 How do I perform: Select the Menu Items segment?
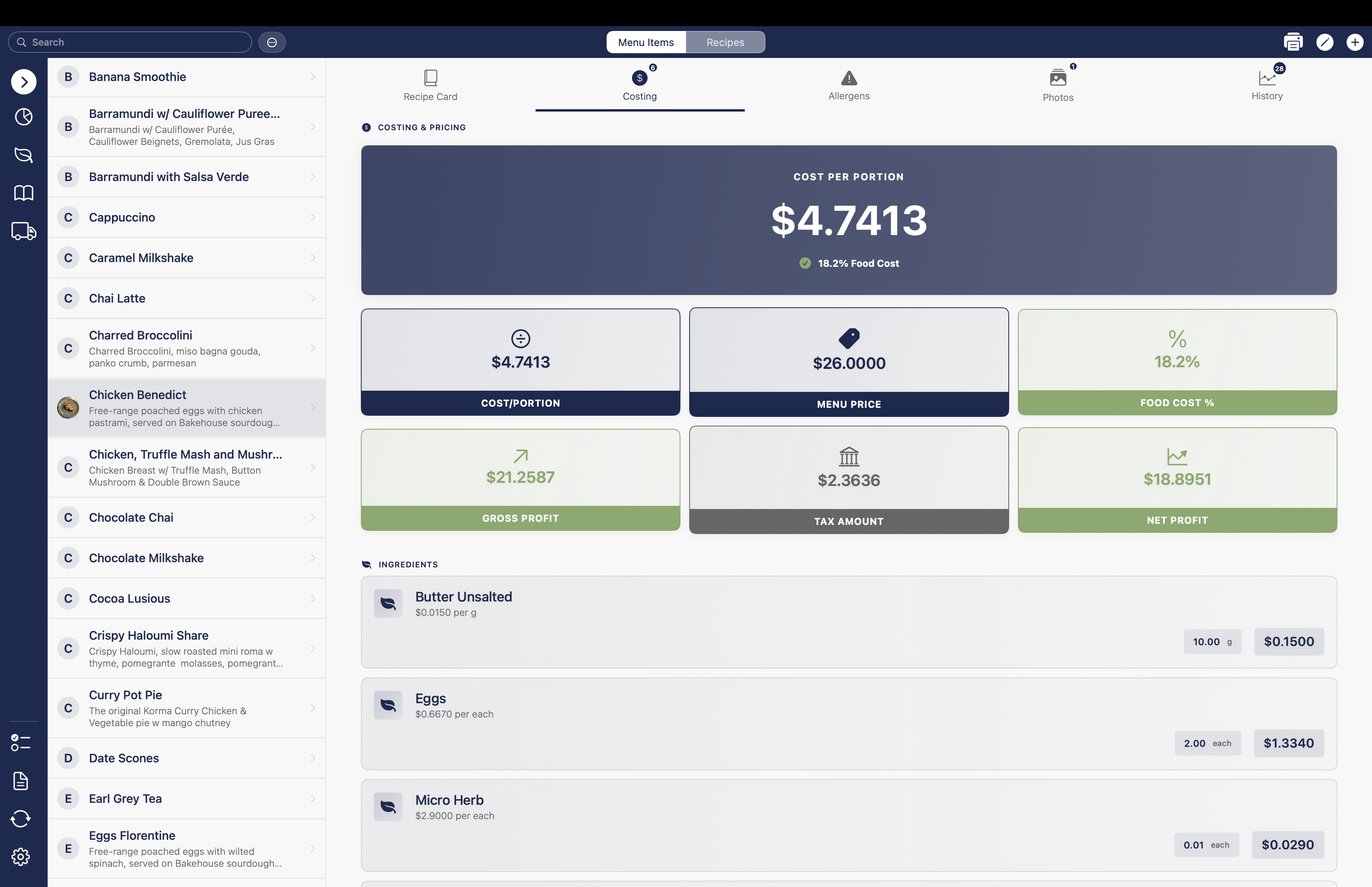tap(646, 42)
